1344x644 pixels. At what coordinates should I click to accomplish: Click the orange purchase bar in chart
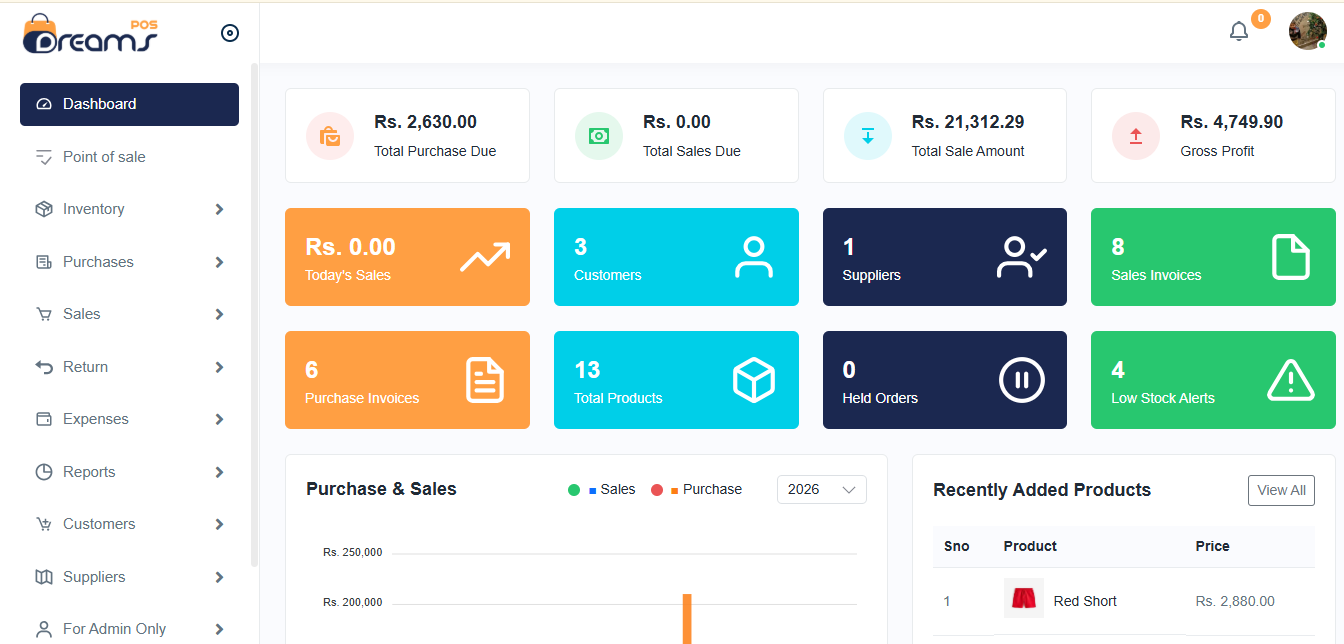pos(687,618)
